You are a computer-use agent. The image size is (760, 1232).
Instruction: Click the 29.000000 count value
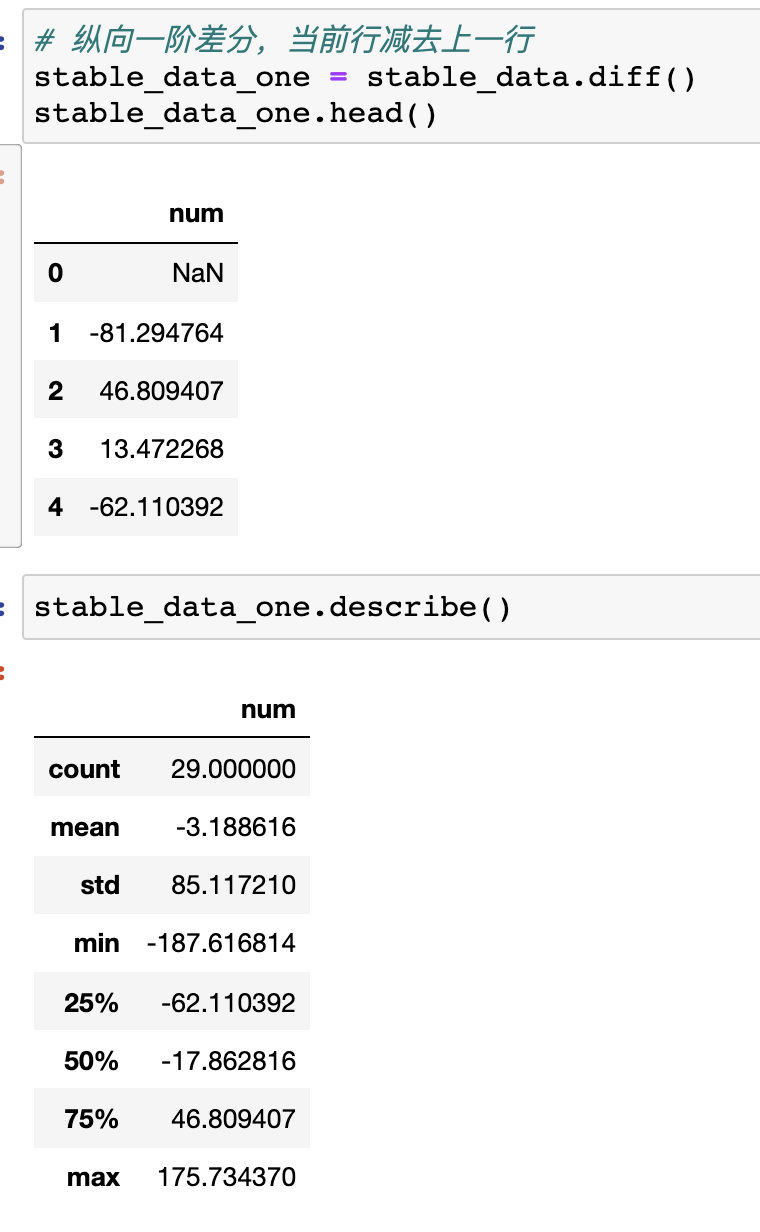click(232, 769)
